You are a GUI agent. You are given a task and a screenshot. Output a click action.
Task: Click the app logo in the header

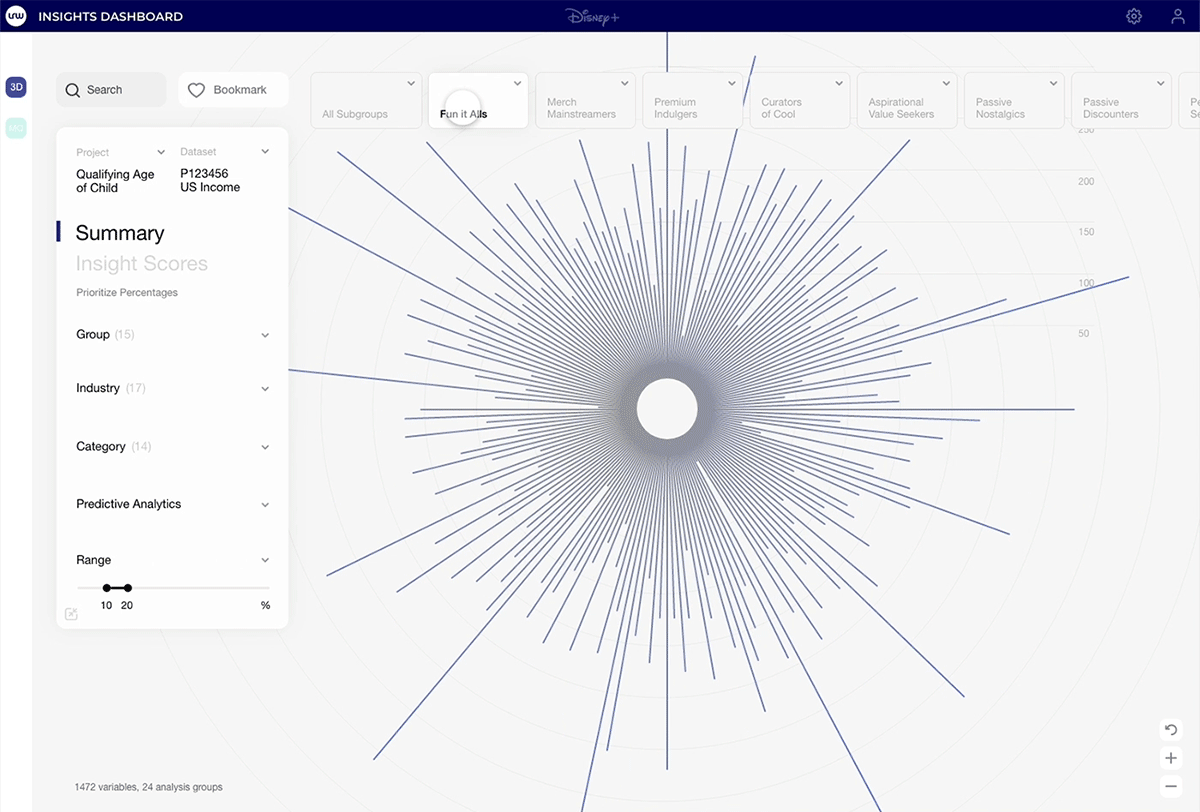coord(16,16)
